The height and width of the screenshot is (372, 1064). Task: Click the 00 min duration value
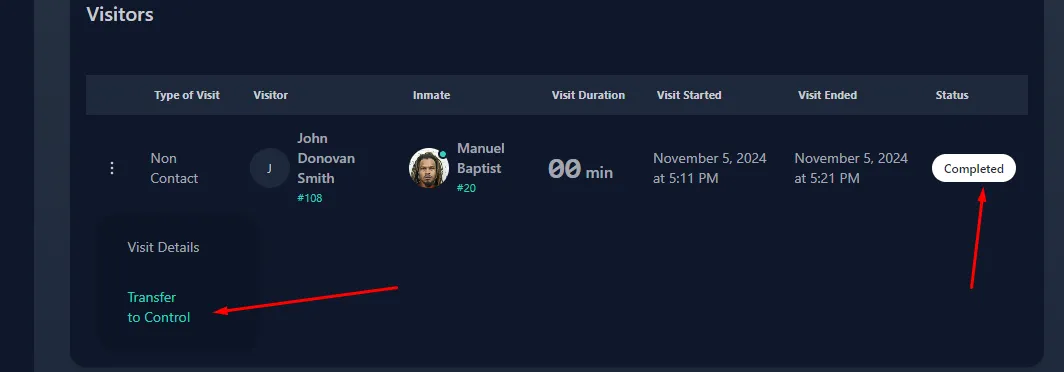pyautogui.click(x=580, y=170)
